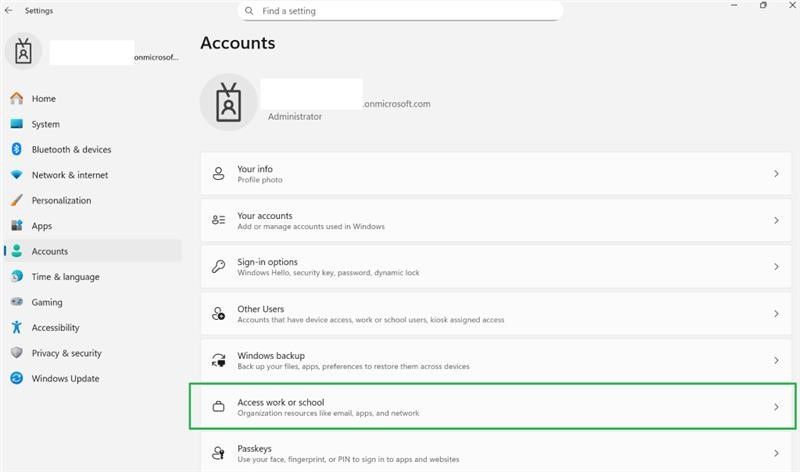The width and height of the screenshot is (800, 472).
Task: Restore down the Settings window
Action: [763, 5]
